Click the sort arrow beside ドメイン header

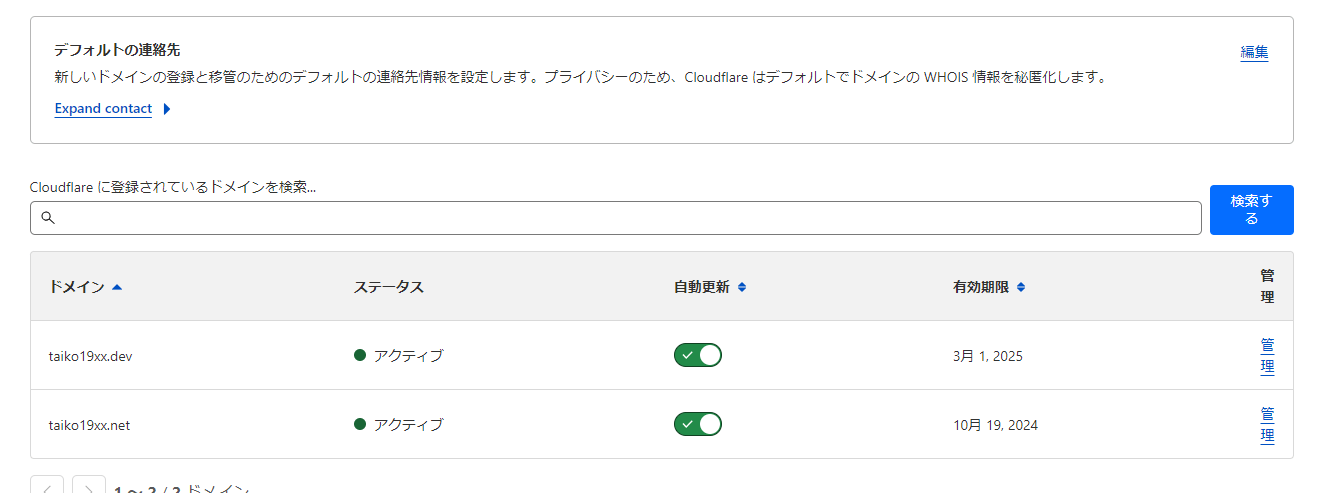tap(117, 287)
